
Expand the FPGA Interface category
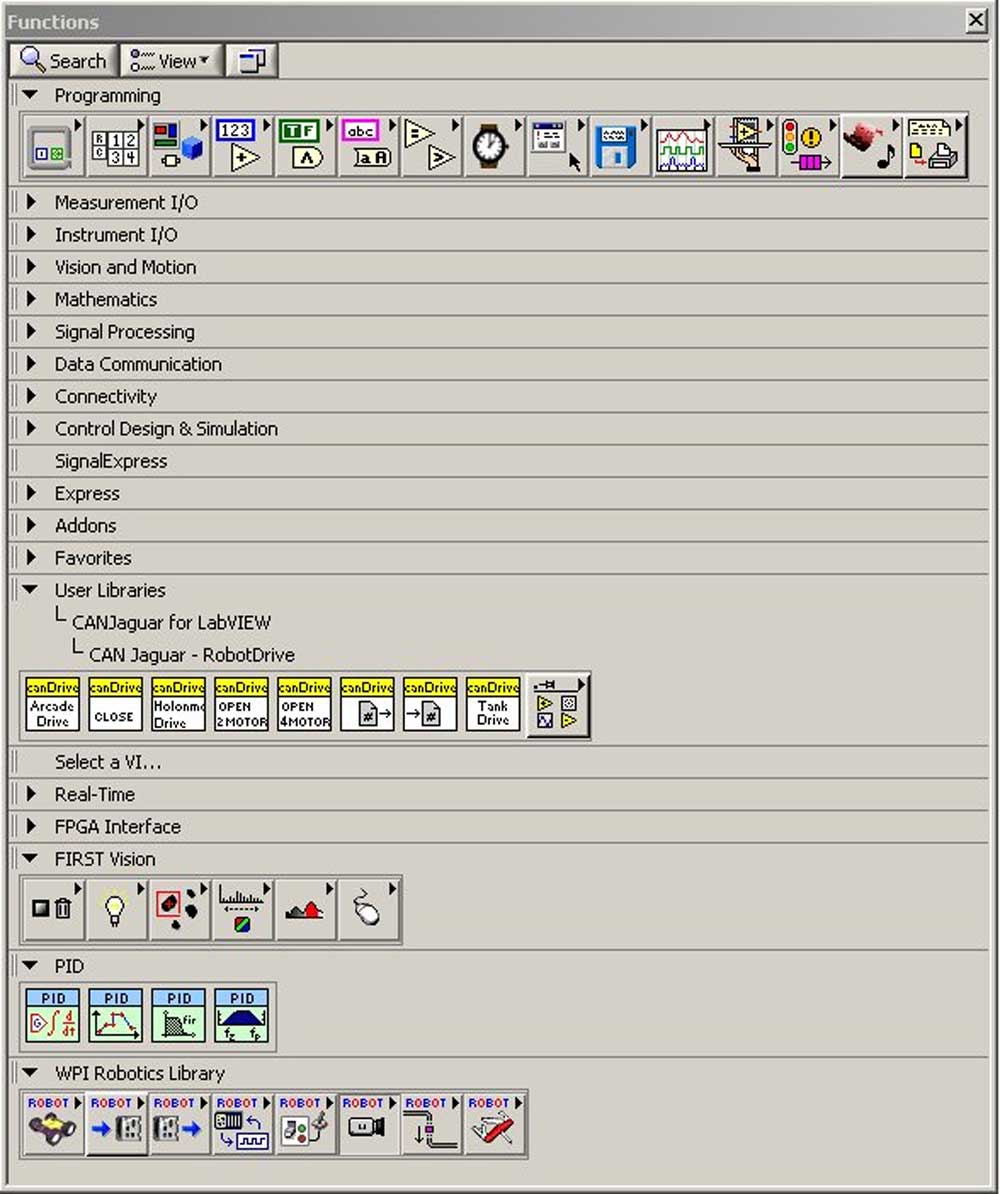pyautogui.click(x=30, y=826)
